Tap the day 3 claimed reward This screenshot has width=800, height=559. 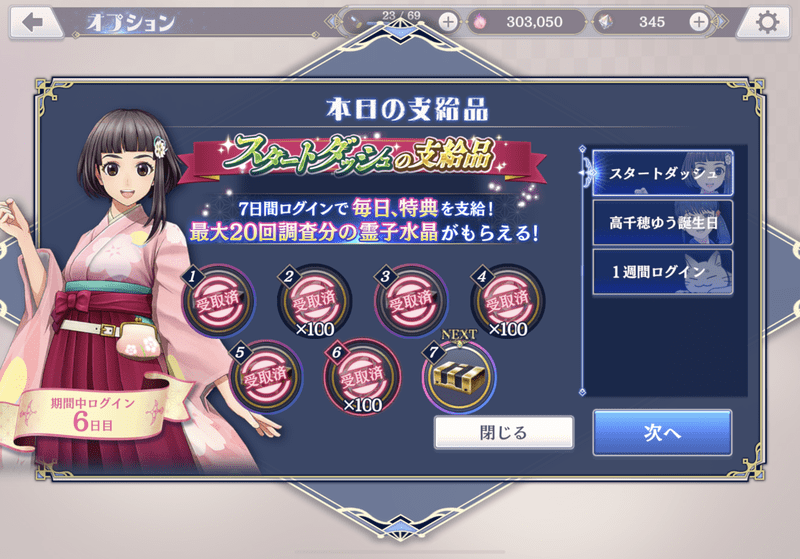pos(411,300)
